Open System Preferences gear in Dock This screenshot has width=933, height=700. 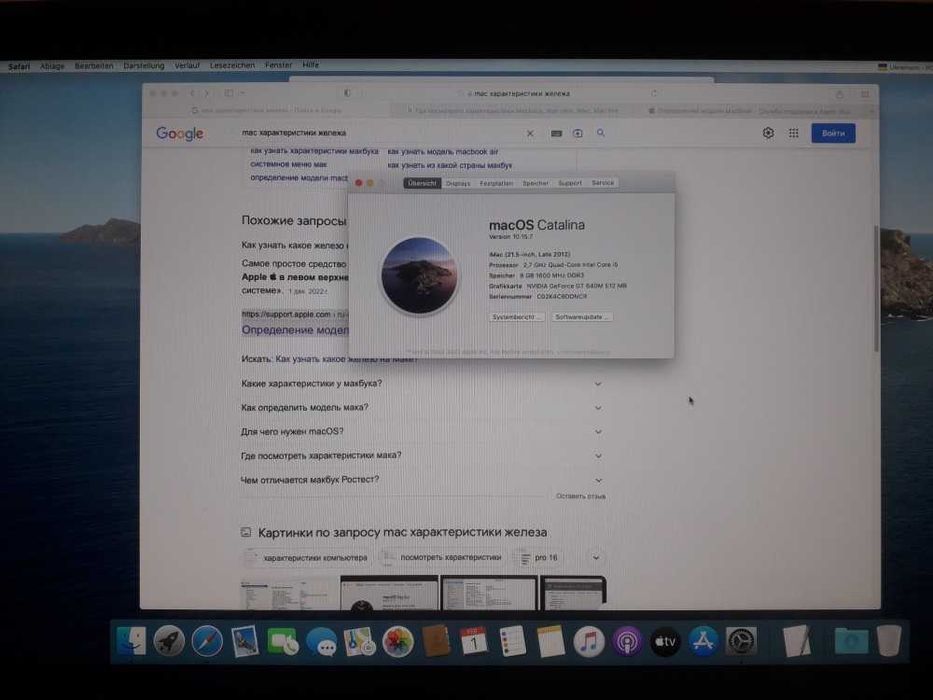coord(741,642)
